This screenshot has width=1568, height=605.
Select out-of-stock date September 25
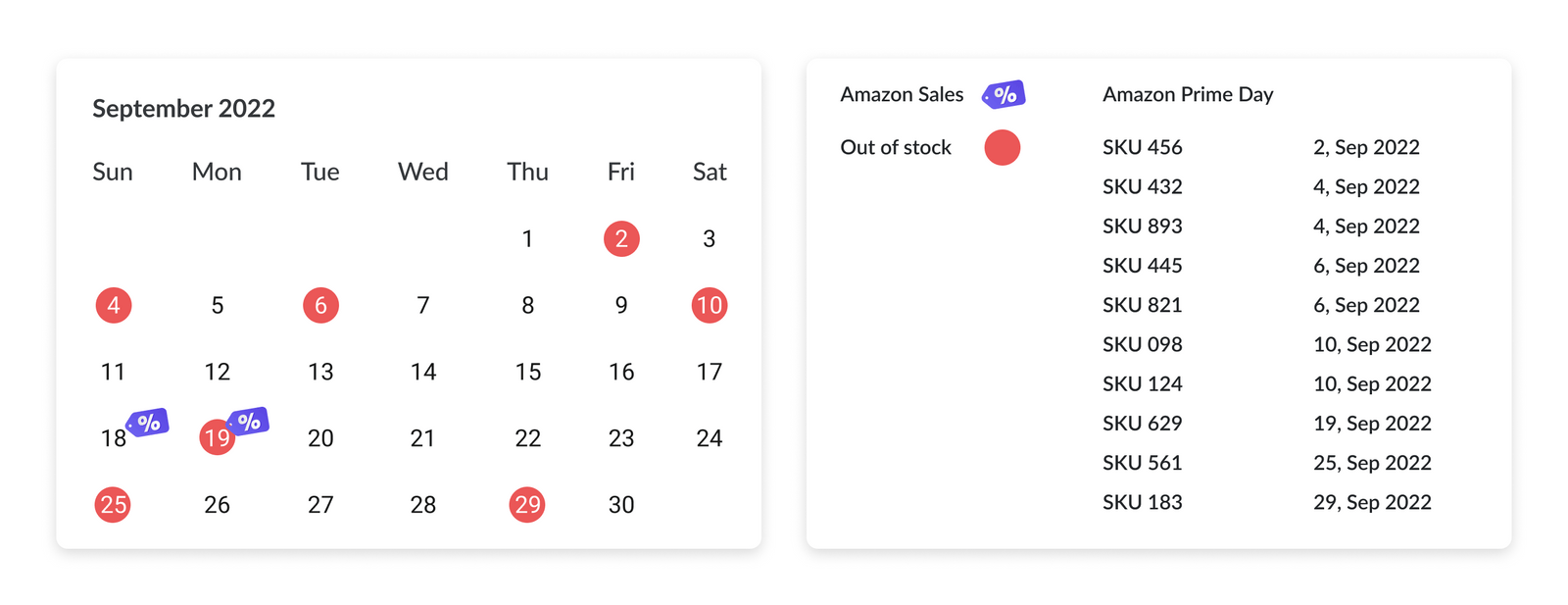[x=114, y=505]
